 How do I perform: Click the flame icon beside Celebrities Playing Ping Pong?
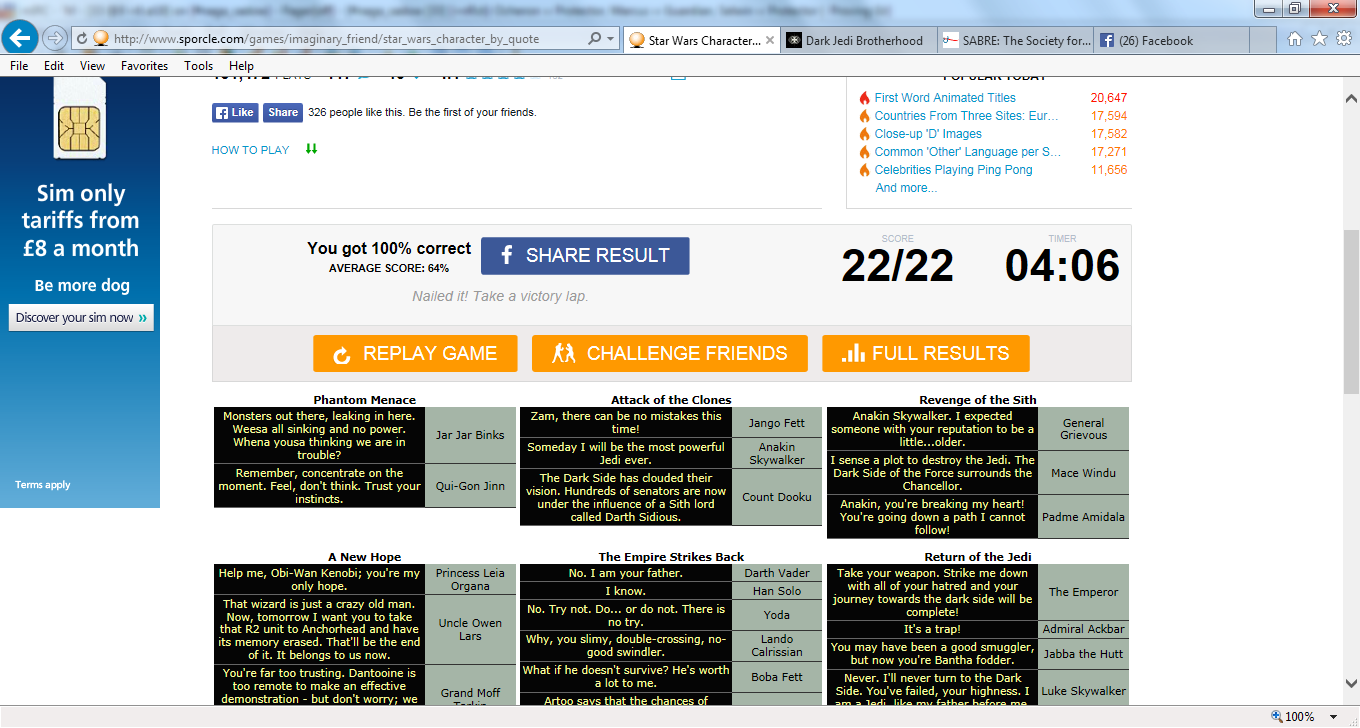pos(864,170)
